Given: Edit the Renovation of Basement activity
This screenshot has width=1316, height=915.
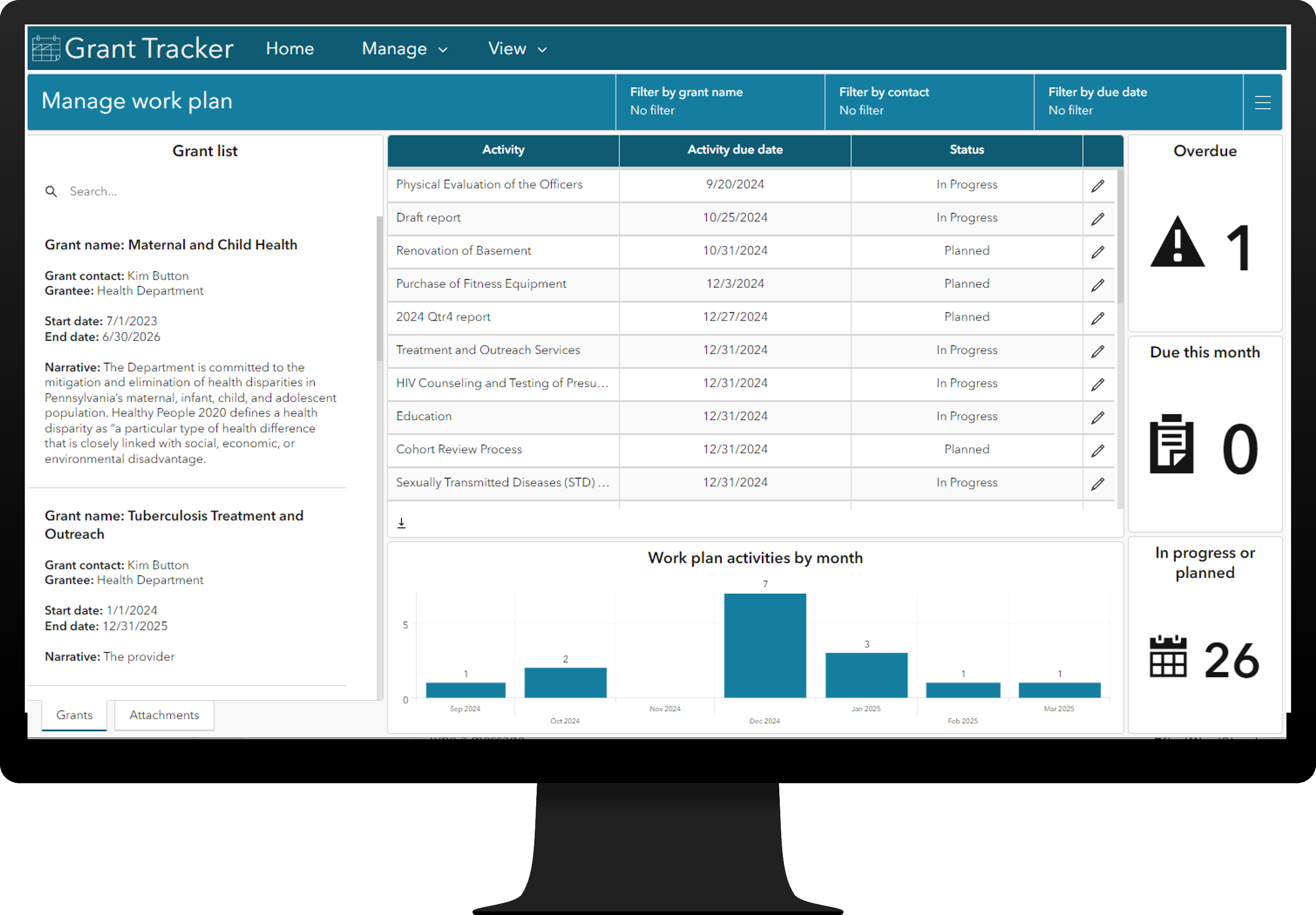Looking at the screenshot, I should [1097, 252].
